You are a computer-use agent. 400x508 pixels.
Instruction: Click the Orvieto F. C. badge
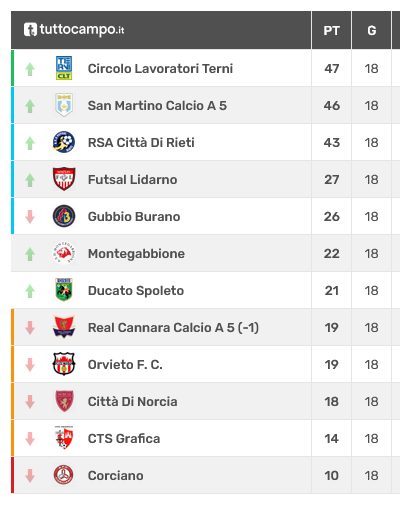64,364
